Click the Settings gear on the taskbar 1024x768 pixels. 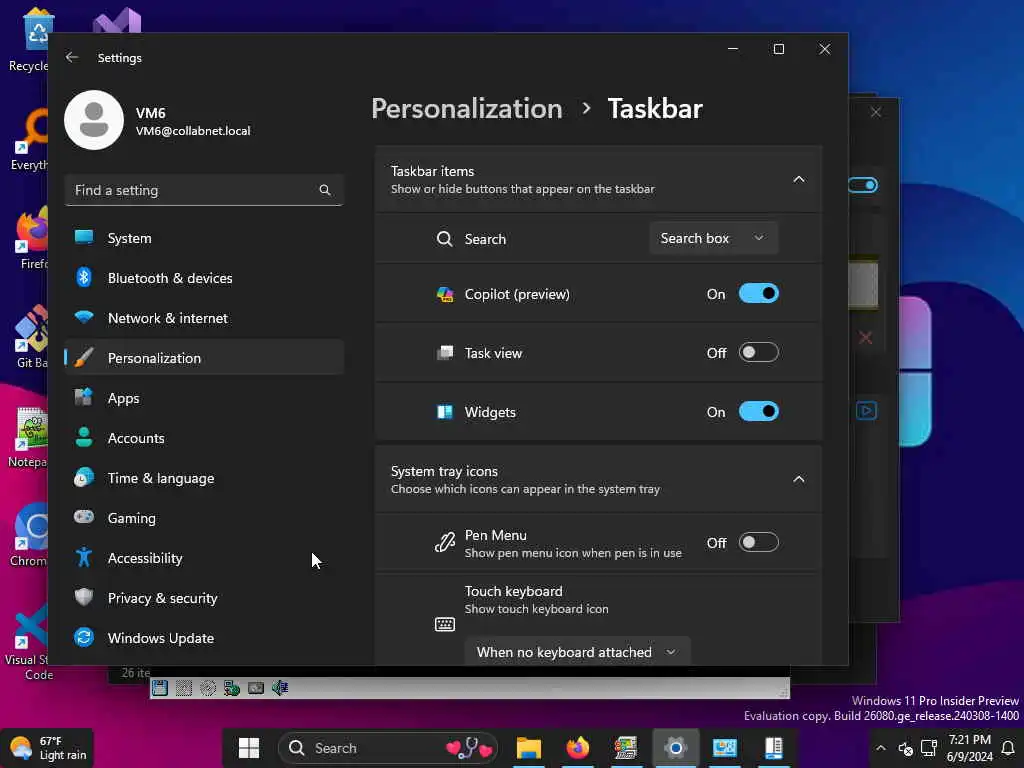(676, 748)
